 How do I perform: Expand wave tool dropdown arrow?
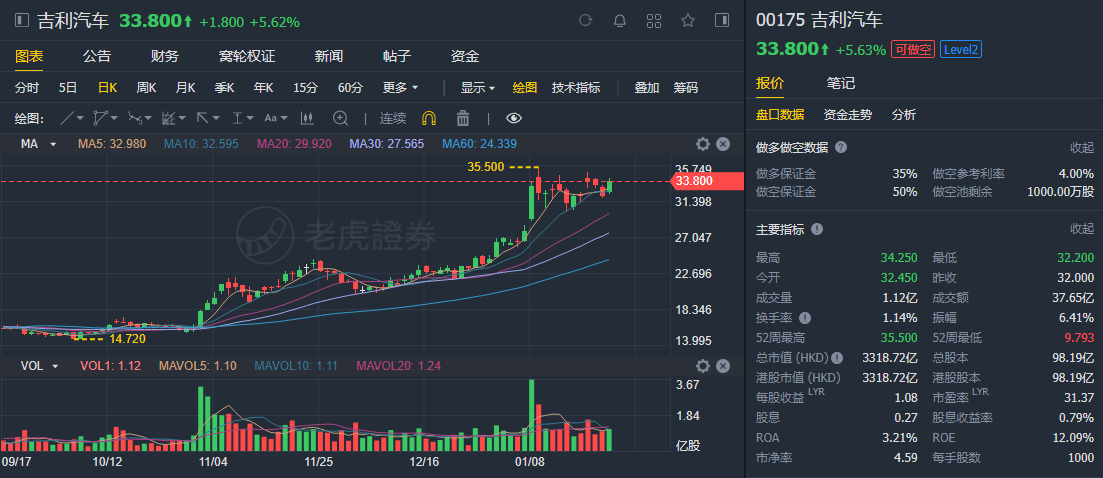pyautogui.click(x=148, y=118)
